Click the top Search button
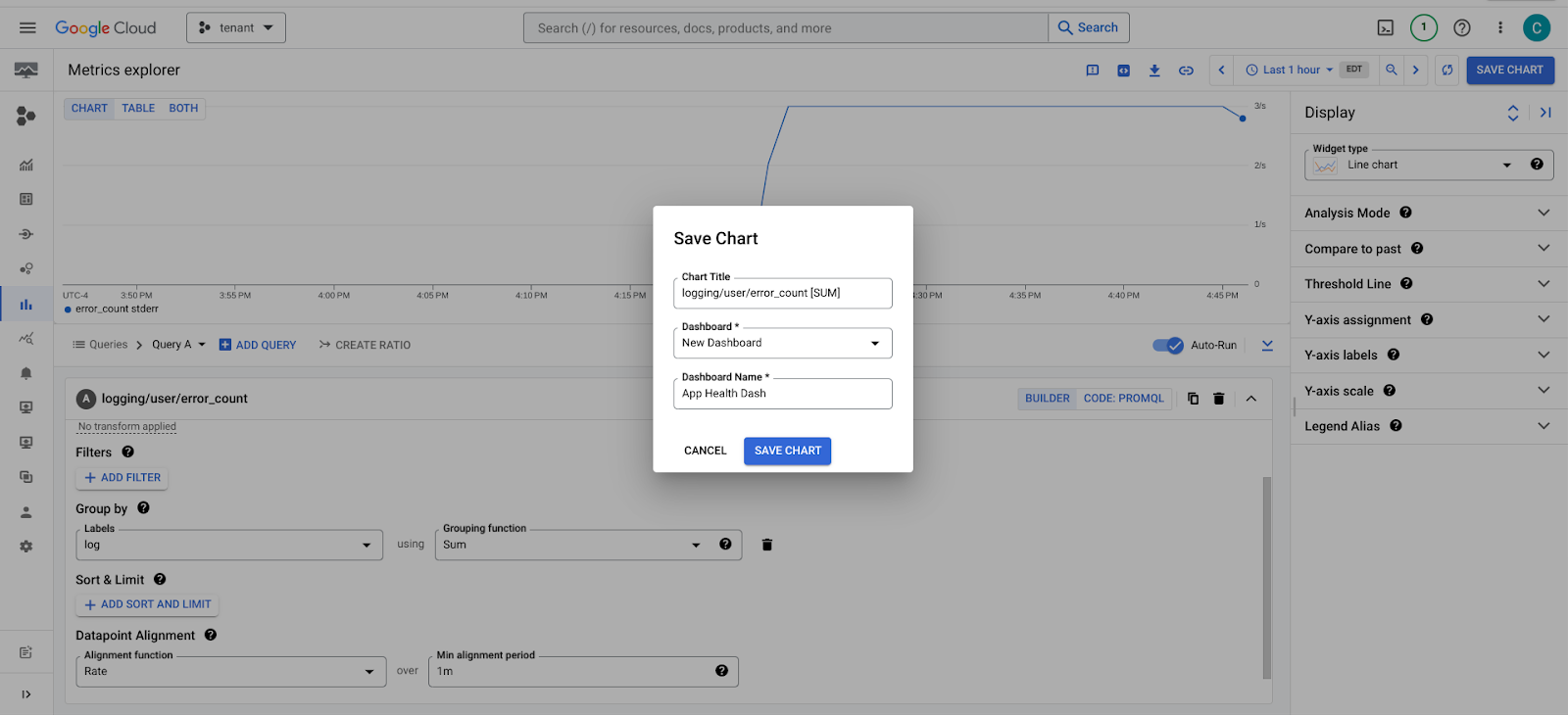Screen dimensions: 1568x715 pos(1089,27)
